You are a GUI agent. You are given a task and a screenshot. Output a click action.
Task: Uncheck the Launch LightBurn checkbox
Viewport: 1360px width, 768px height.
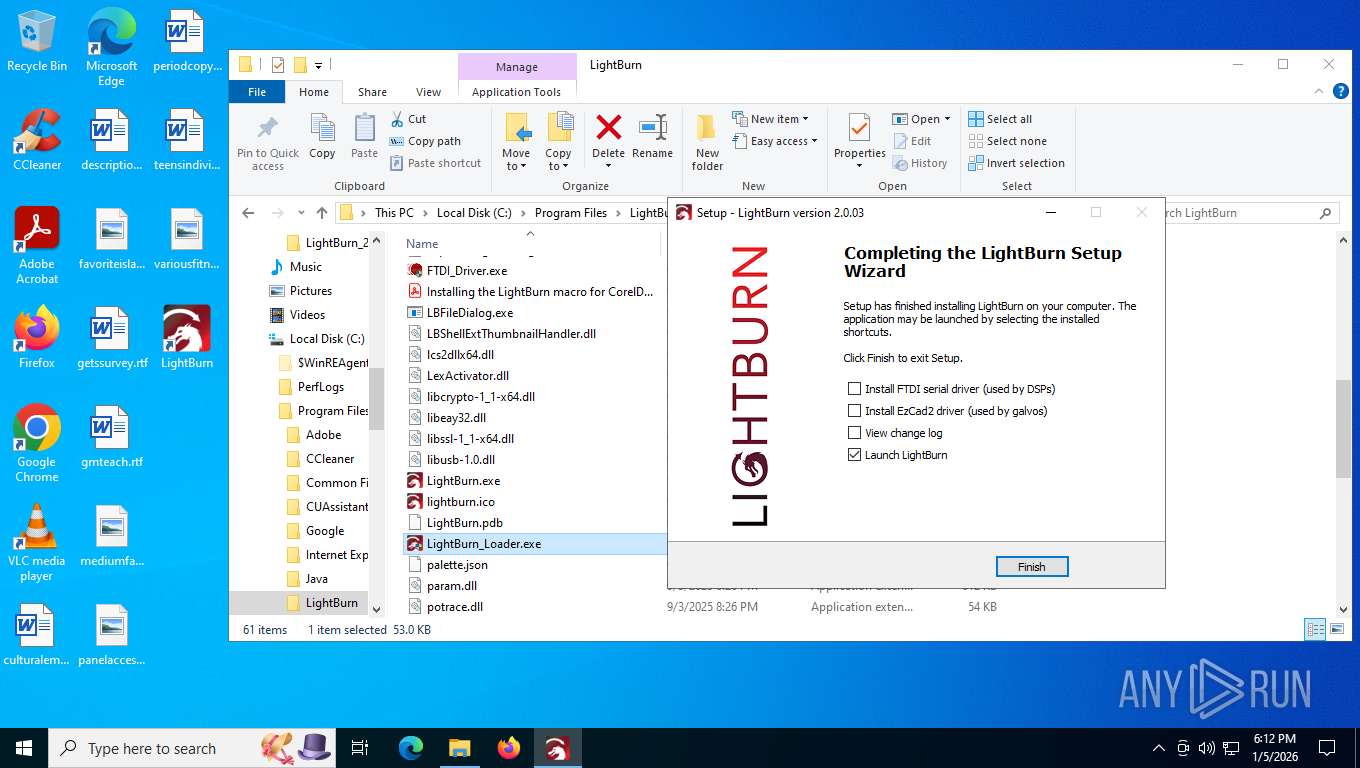pos(854,455)
